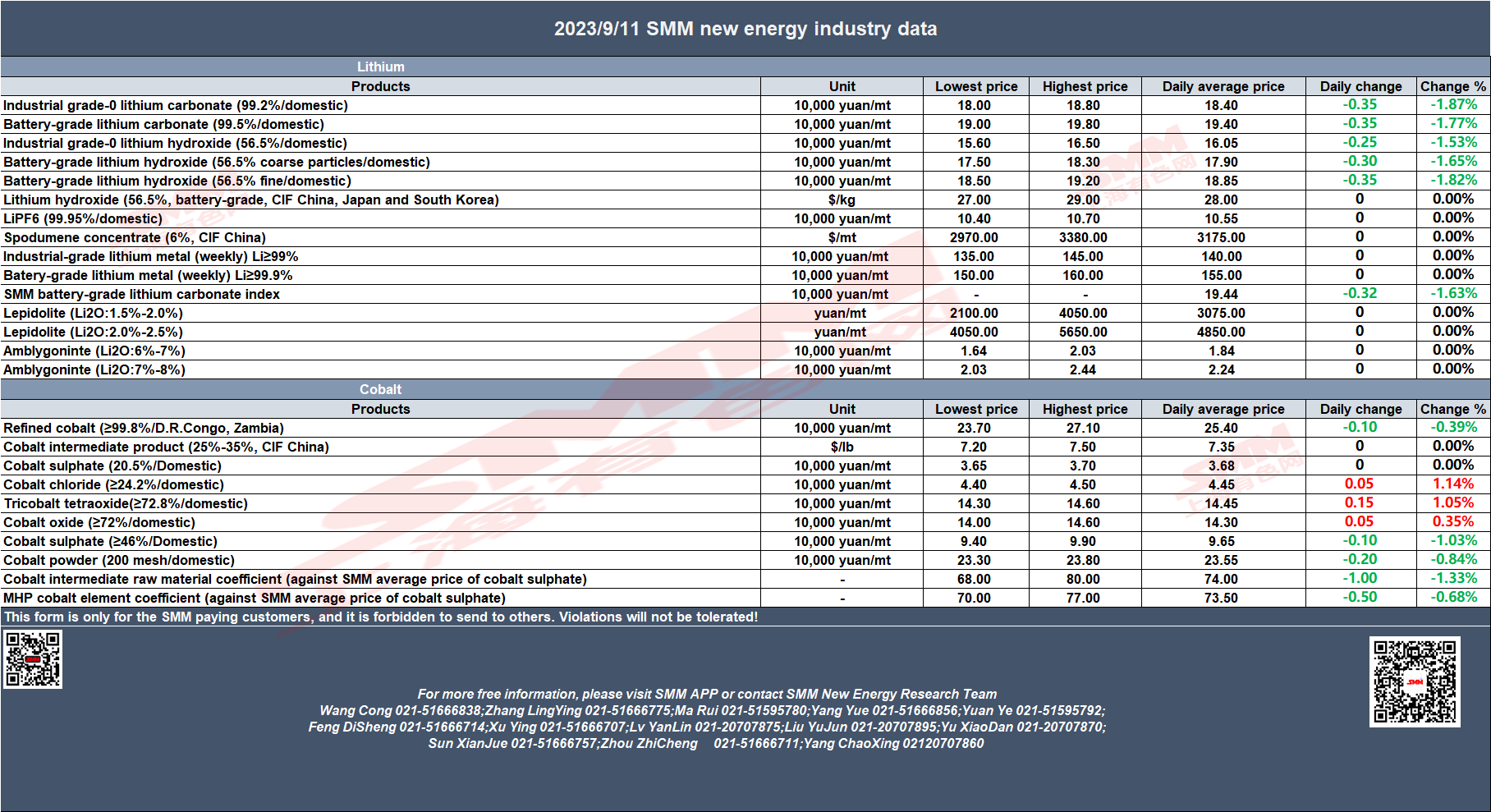The width and height of the screenshot is (1491, 812).
Task: Select the Cobalt powder (200 mesh/domestic) row
Action: tap(745, 560)
